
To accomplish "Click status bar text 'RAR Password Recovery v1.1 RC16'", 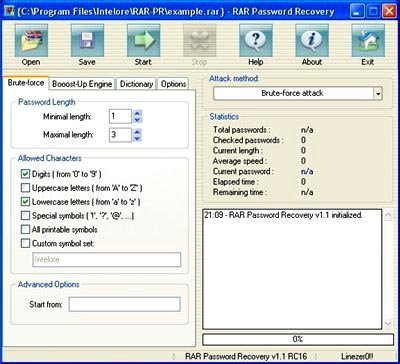I will [246, 356].
